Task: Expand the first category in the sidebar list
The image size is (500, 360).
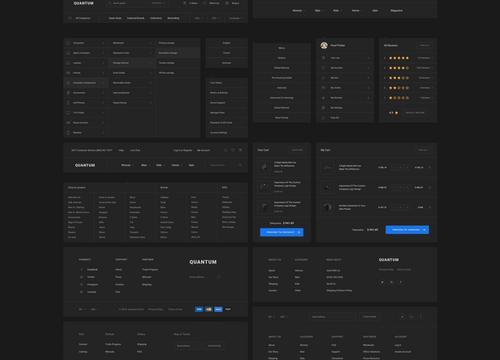Action: tap(86, 43)
